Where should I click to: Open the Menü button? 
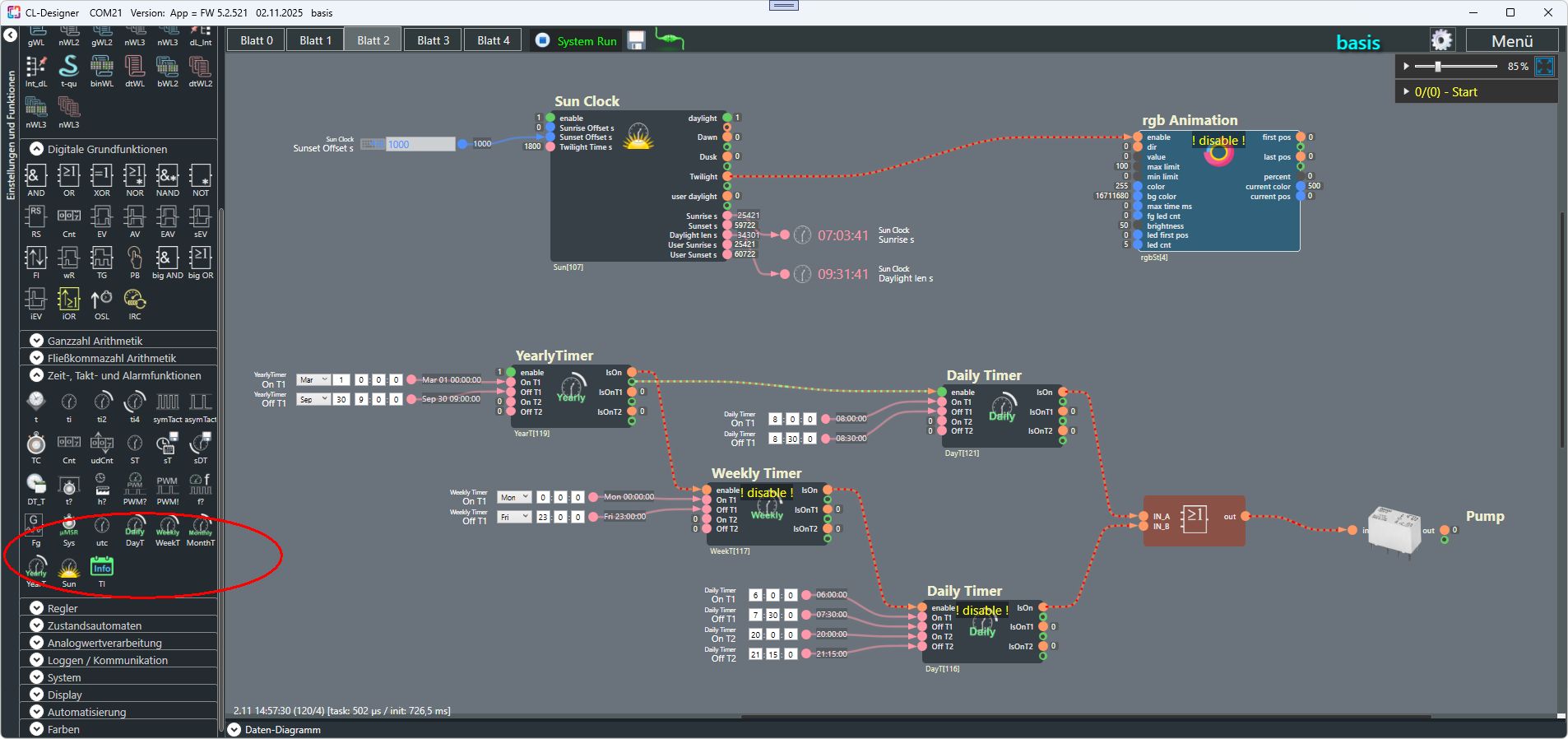pos(1511,41)
